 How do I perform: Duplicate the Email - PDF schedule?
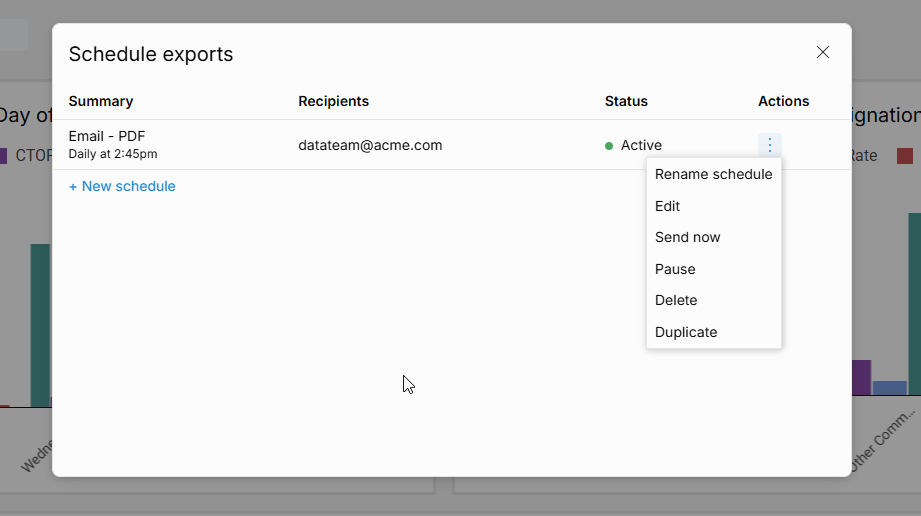point(686,332)
